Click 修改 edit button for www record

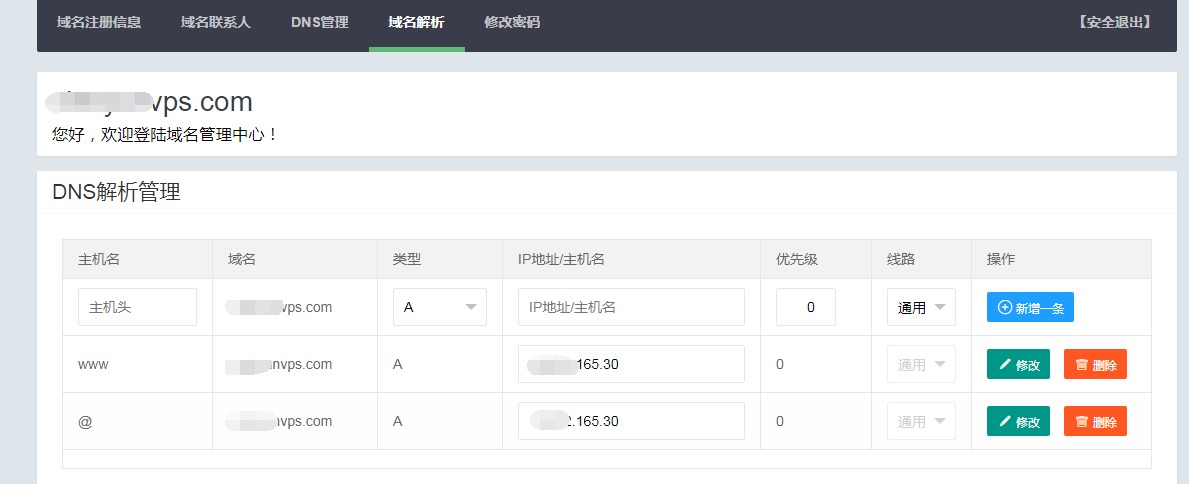click(1018, 365)
